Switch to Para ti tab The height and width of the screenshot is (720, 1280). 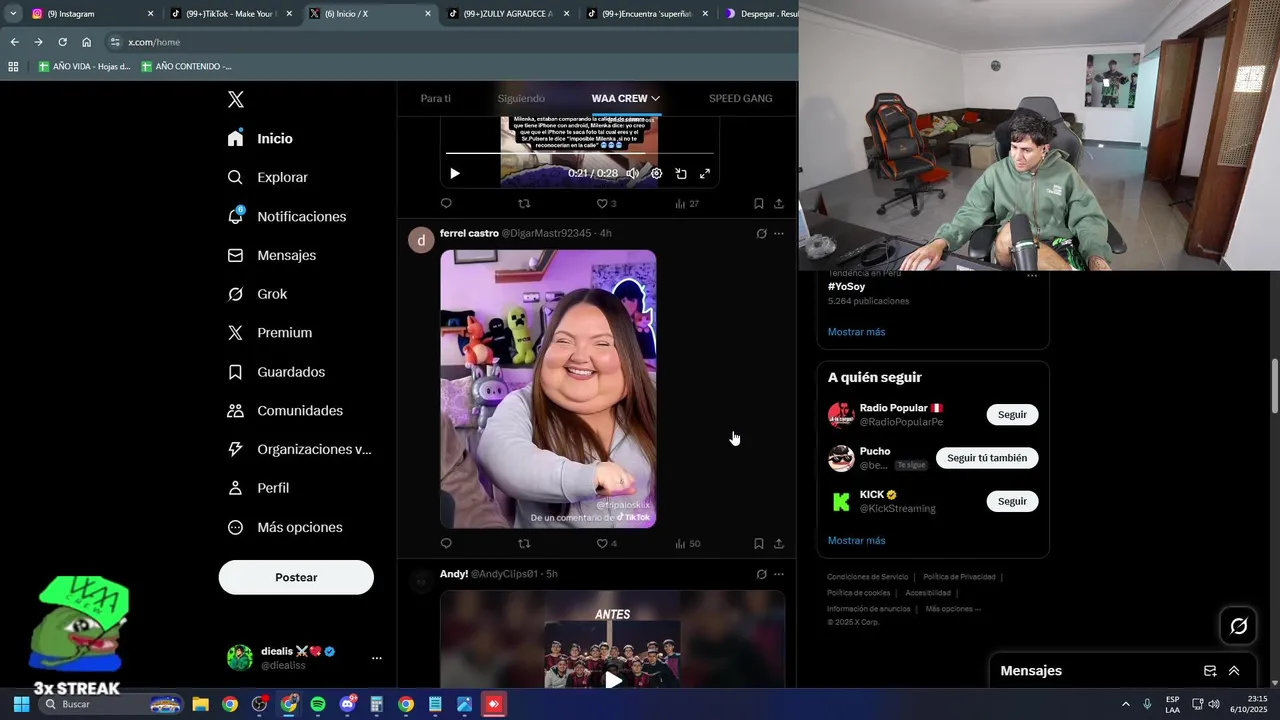click(x=436, y=98)
